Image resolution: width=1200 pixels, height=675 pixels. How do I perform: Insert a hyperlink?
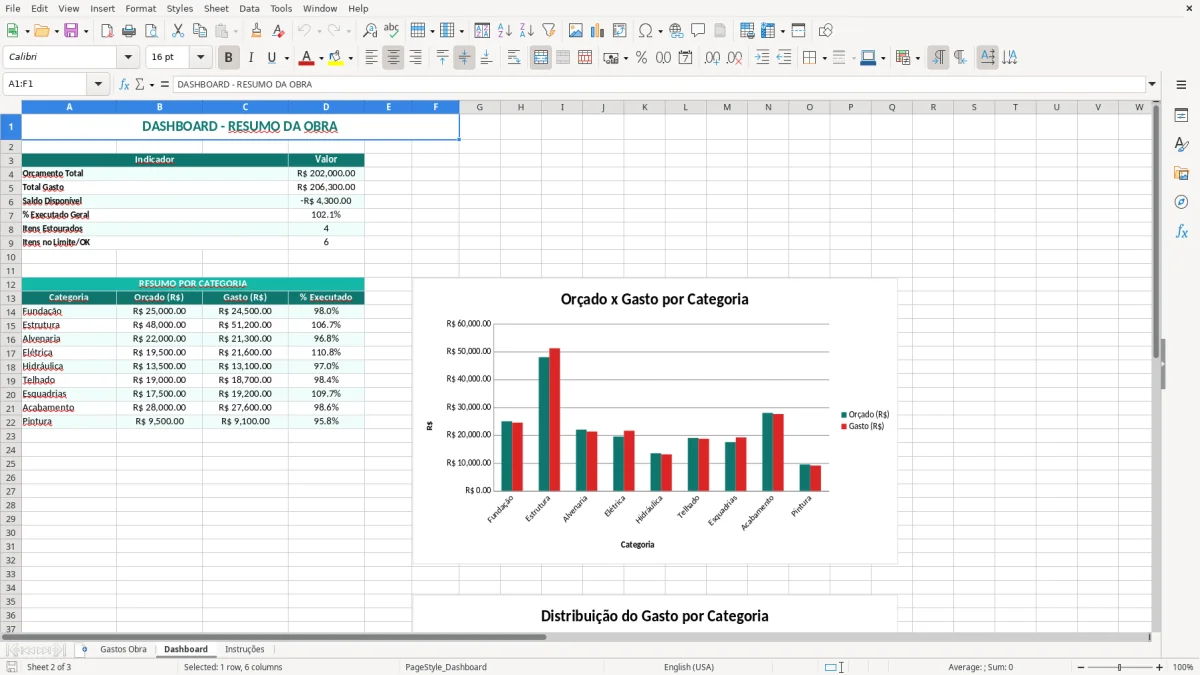pyautogui.click(x=677, y=31)
